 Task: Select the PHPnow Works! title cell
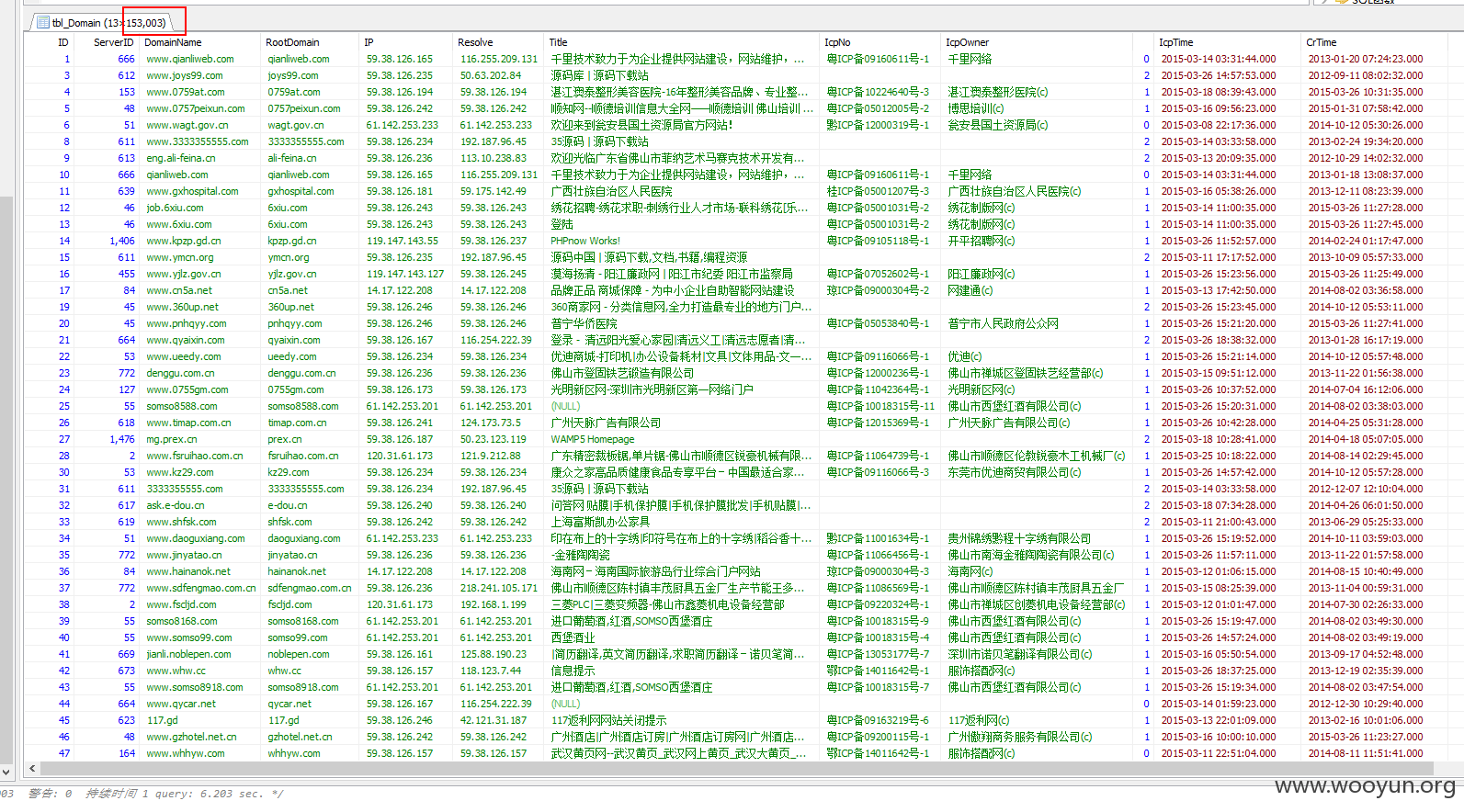(x=585, y=241)
